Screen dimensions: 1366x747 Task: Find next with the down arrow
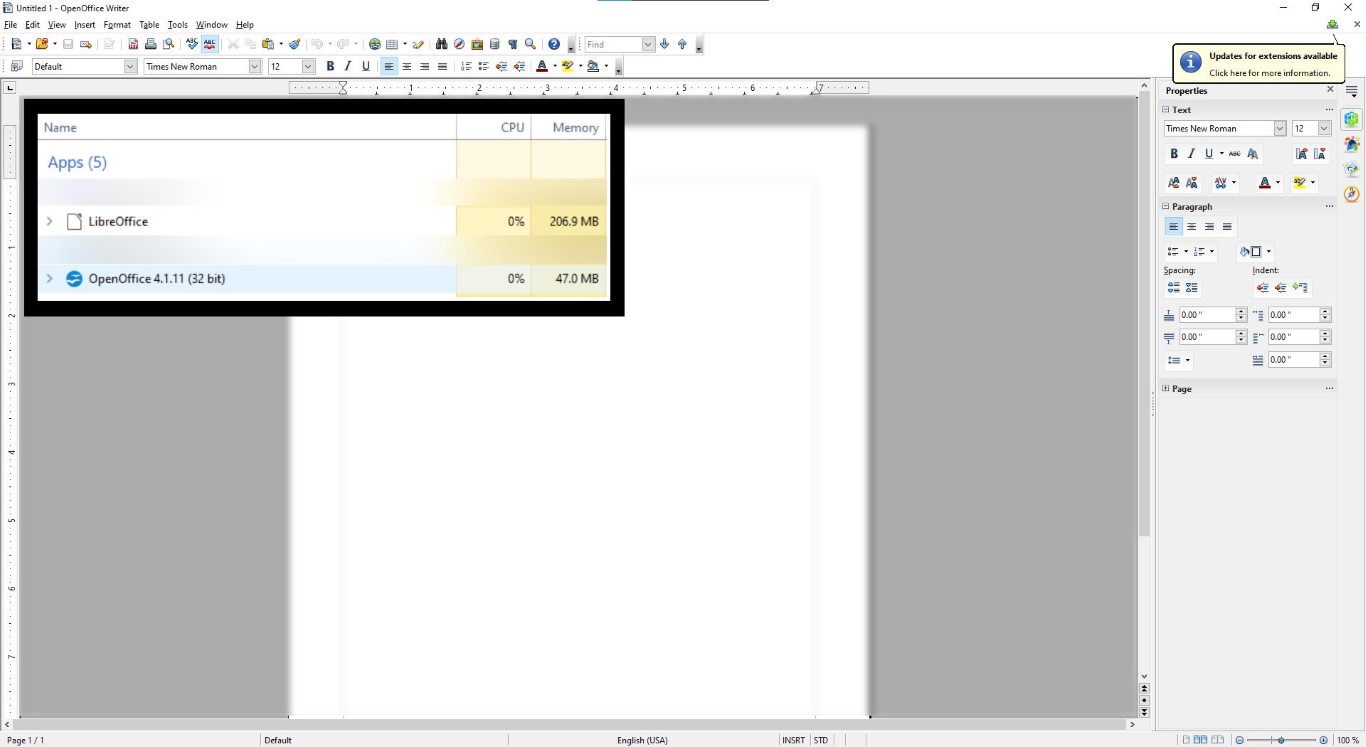[x=664, y=44]
